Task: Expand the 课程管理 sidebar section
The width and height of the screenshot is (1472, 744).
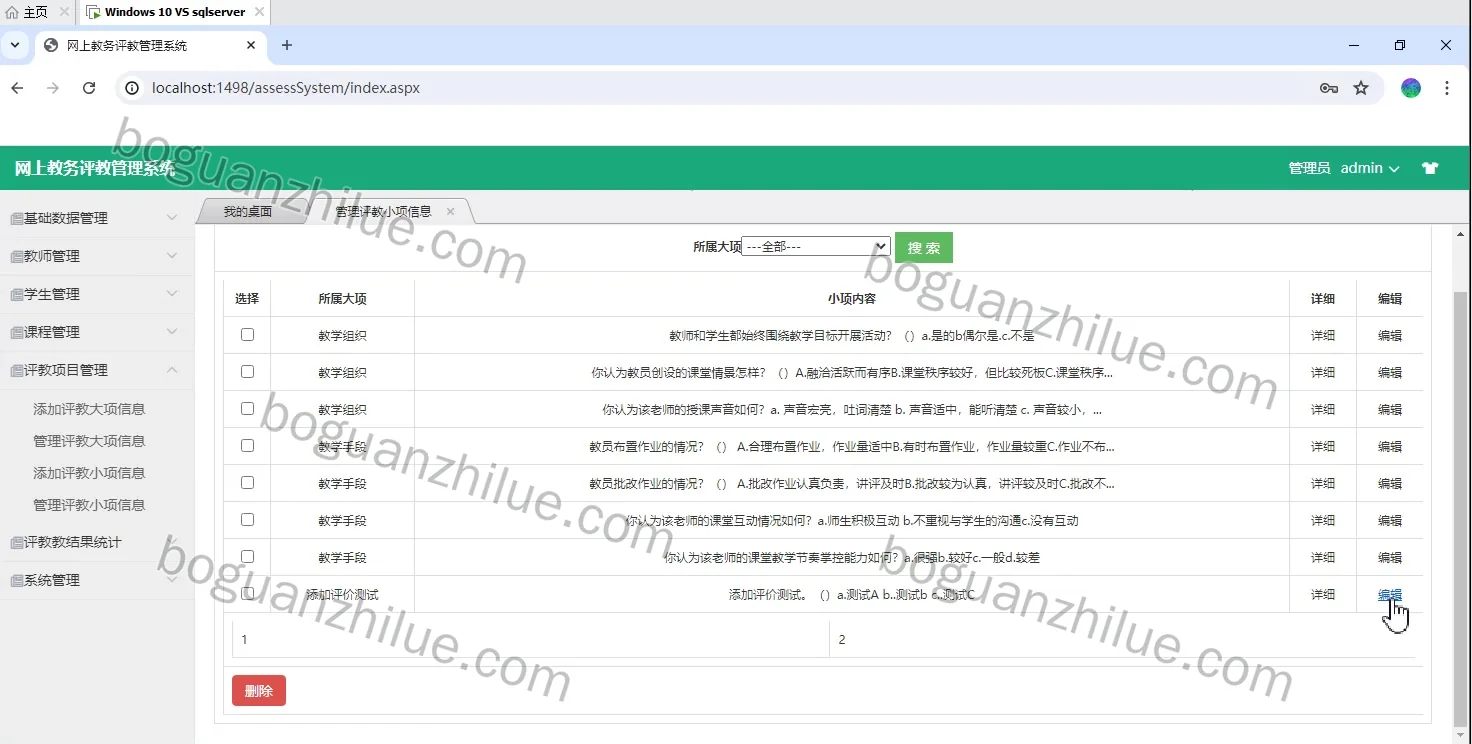Action: (97, 332)
